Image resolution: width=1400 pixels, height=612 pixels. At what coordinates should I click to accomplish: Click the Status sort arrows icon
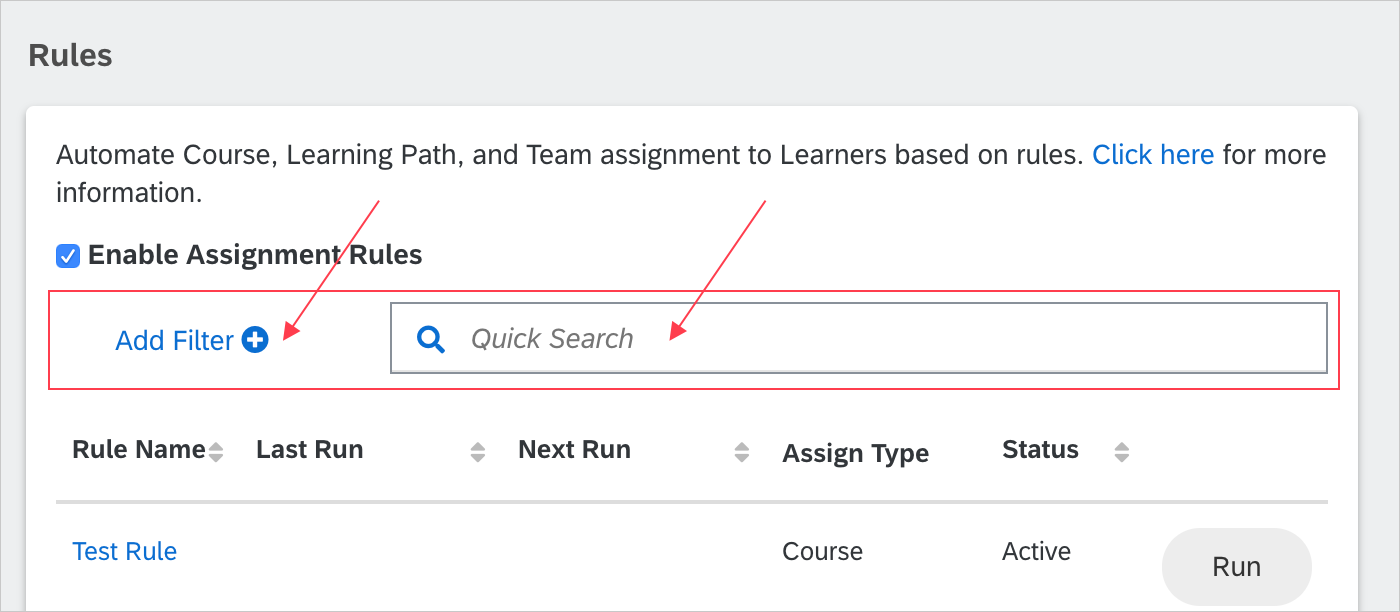click(x=1122, y=452)
